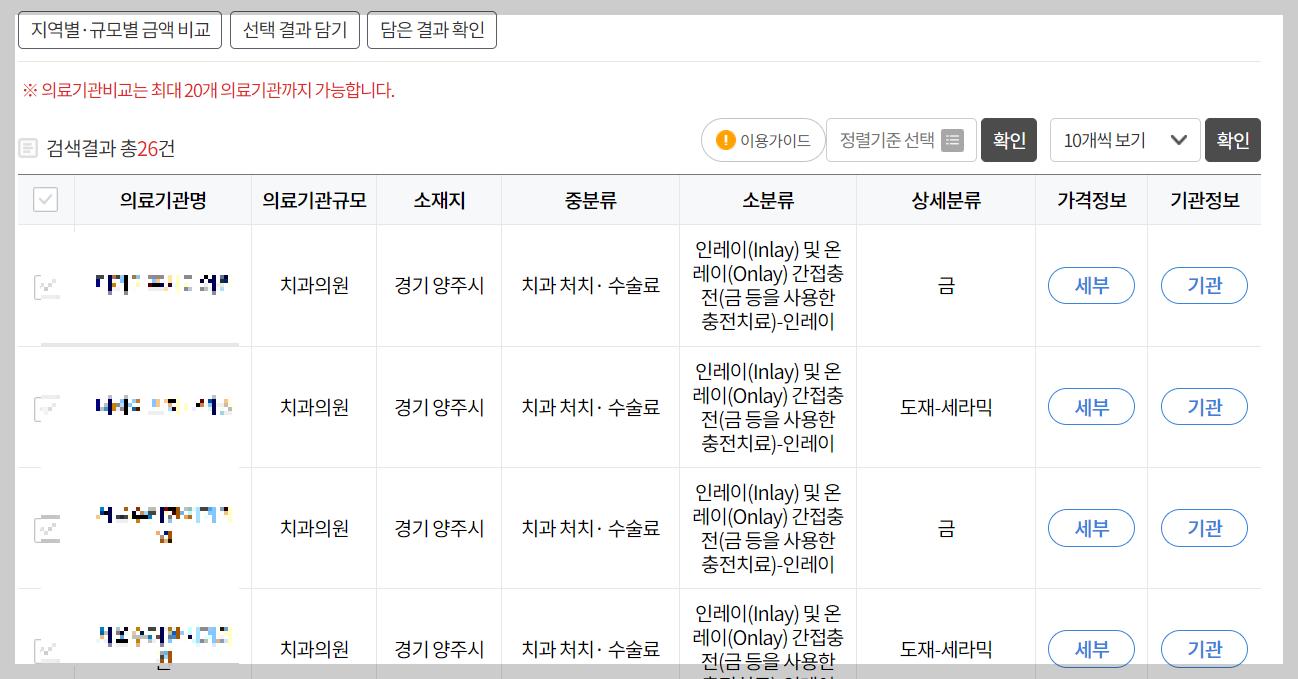Viewport: 1298px width, 679px height.
Task: Open the 정렬기준 선택 sort selector
Action: (x=901, y=140)
